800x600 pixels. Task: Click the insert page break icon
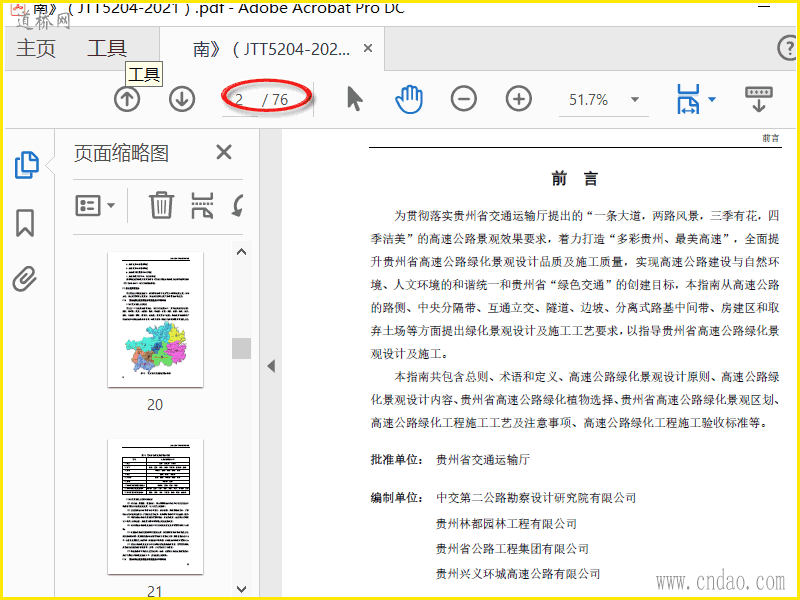pyautogui.click(x=202, y=205)
